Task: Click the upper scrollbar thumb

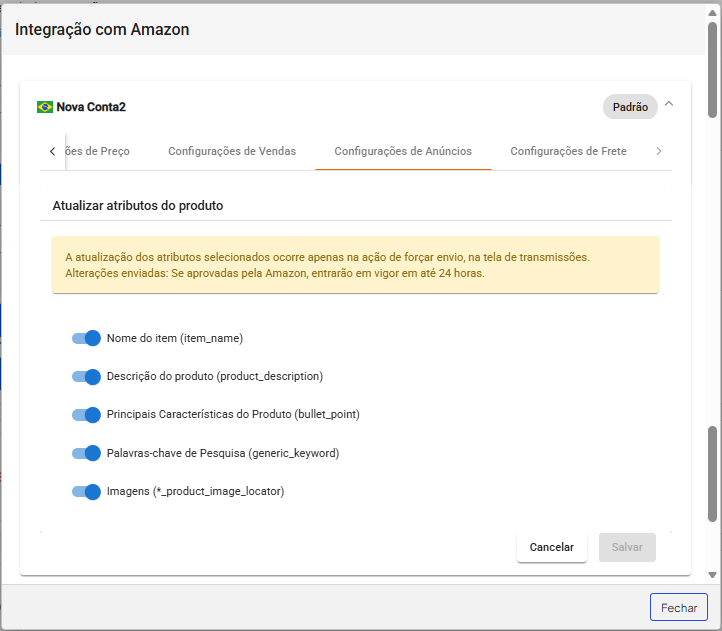Action: point(712,69)
